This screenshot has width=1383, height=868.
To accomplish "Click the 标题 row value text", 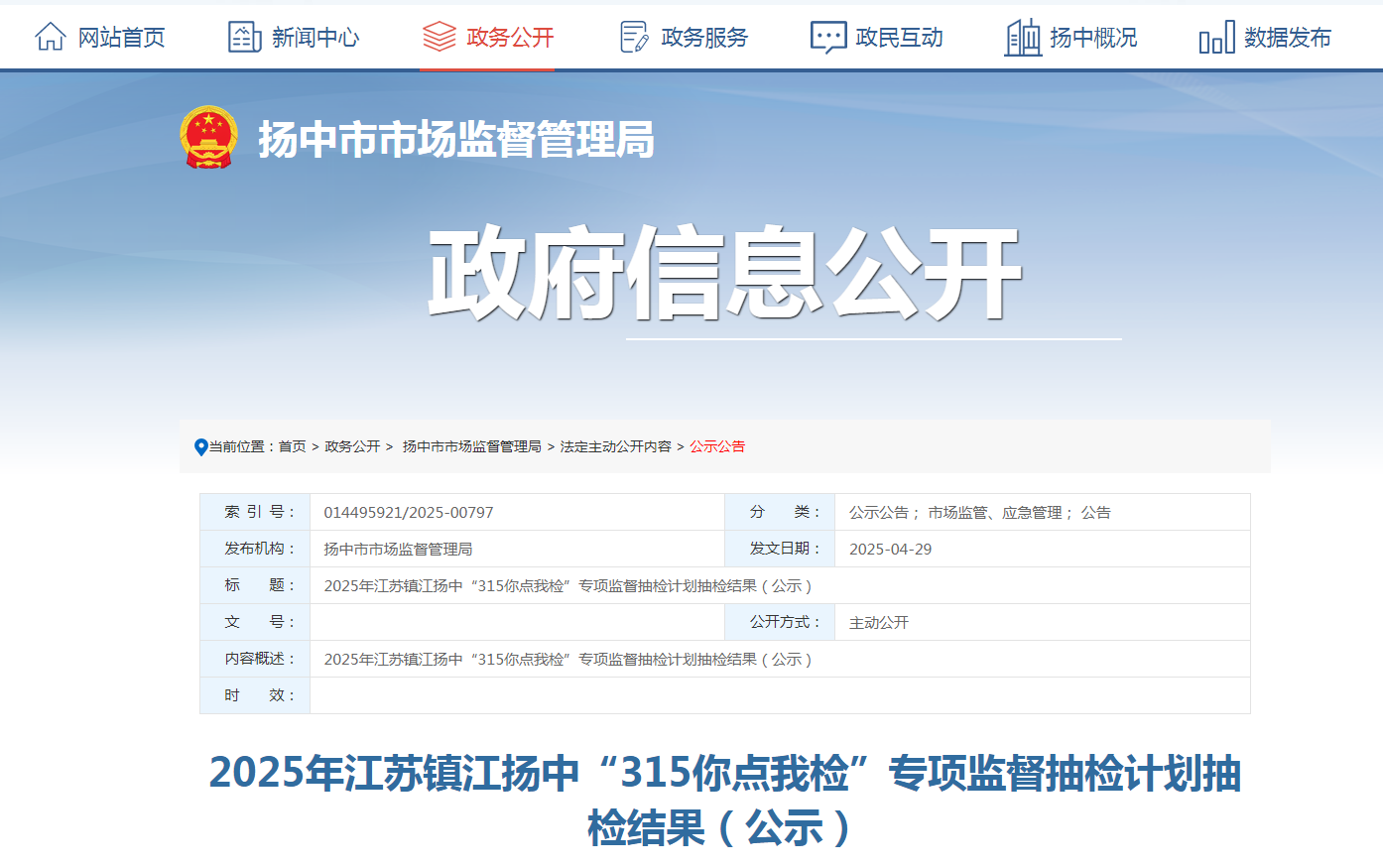I will coord(567,586).
